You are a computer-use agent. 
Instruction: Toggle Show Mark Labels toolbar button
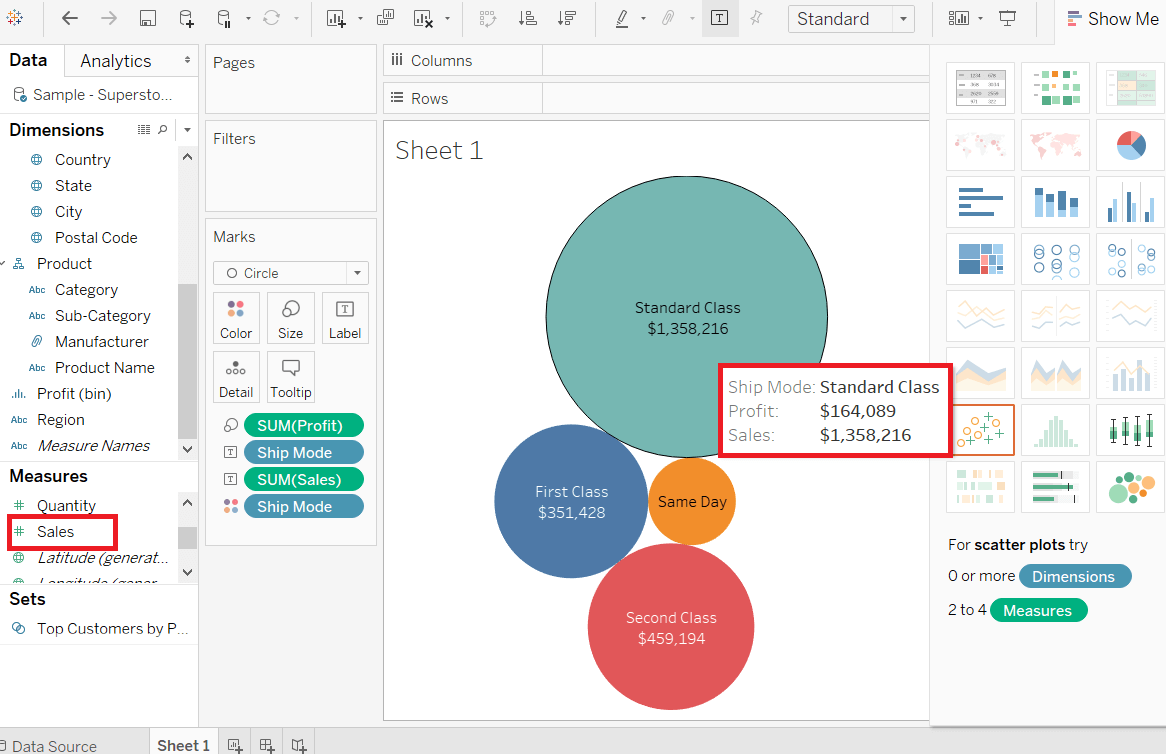(720, 19)
